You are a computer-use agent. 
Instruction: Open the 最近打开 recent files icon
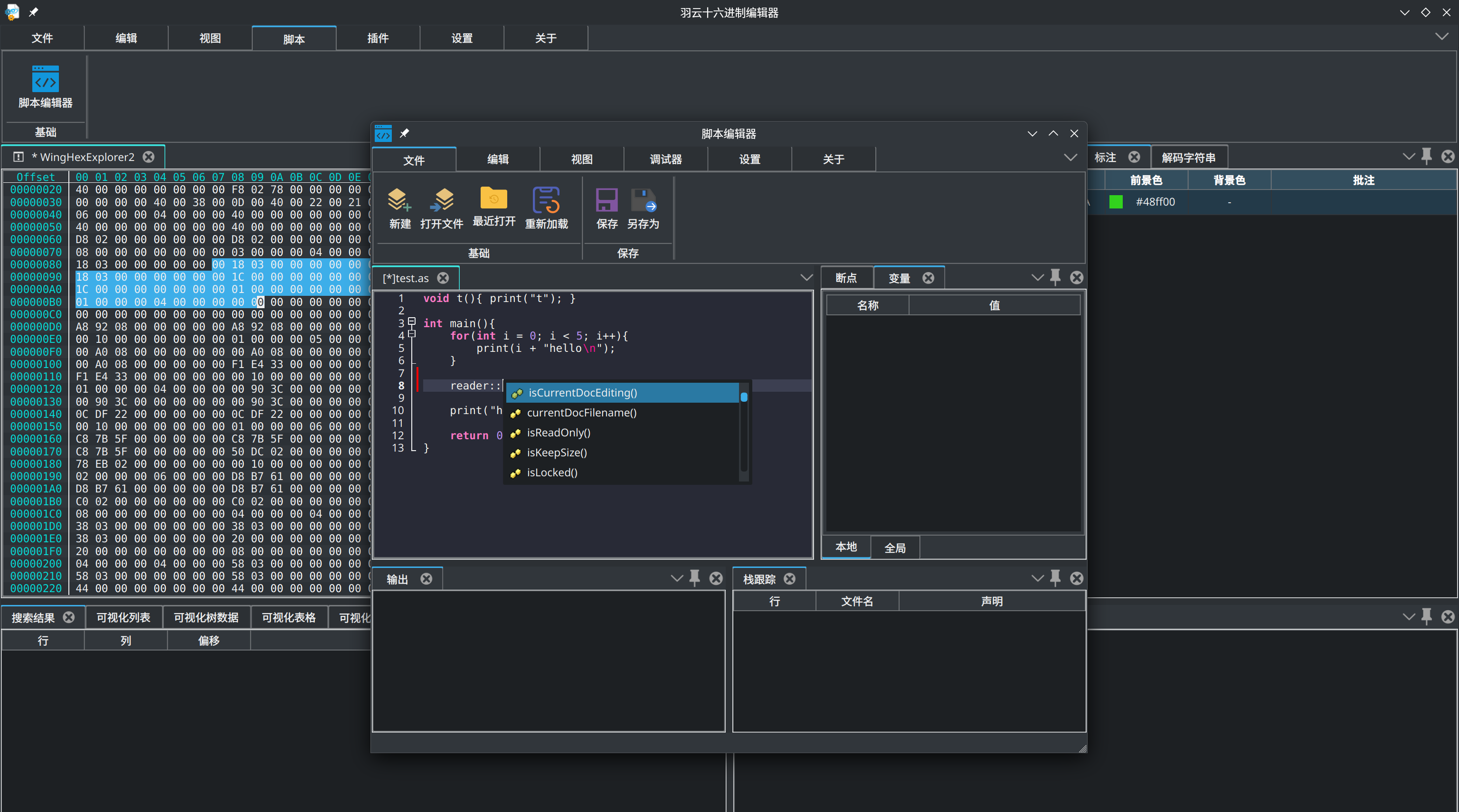coord(494,207)
